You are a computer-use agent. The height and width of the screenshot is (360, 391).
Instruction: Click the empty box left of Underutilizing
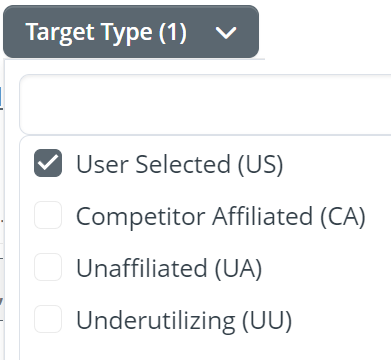point(48,319)
